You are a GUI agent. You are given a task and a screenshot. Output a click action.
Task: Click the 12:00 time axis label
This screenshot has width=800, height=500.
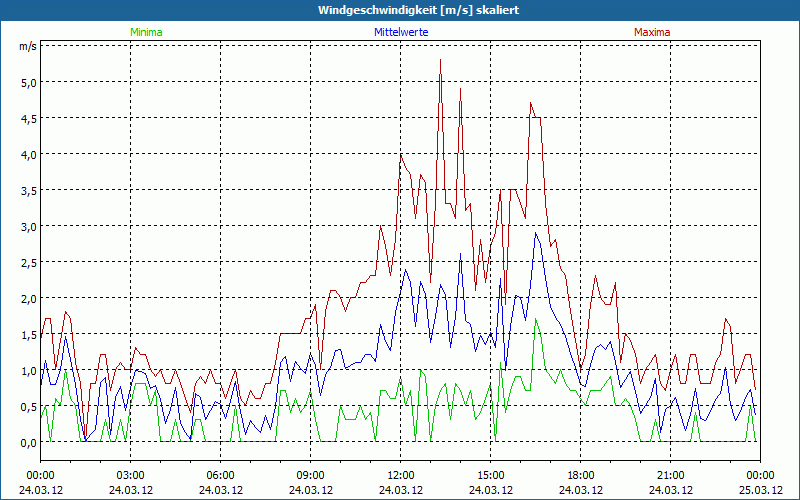(401, 476)
